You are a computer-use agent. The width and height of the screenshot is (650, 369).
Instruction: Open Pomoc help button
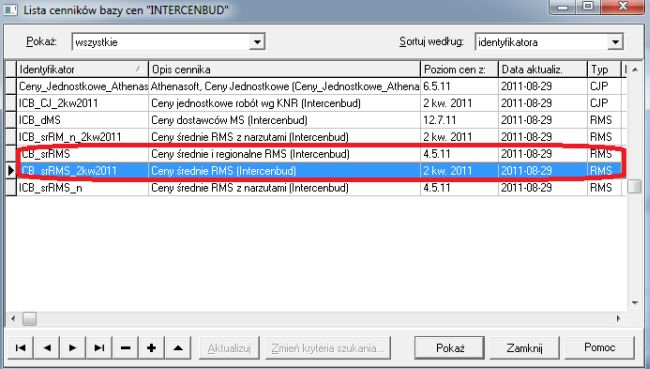pos(599,347)
